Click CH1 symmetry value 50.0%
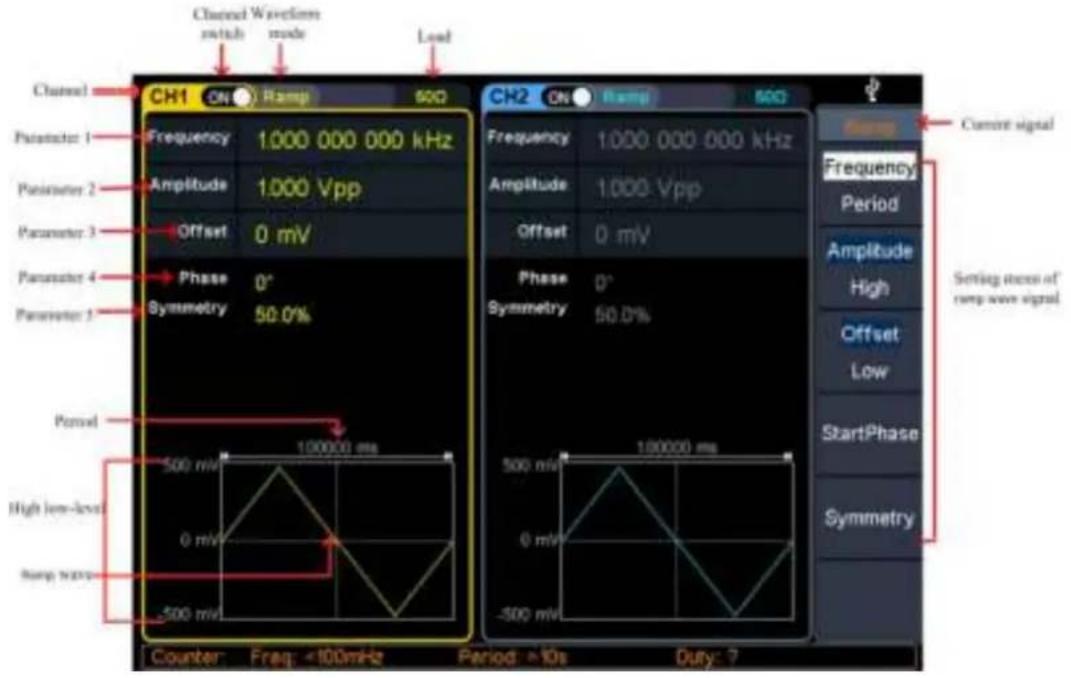The height and width of the screenshot is (678, 1071). click(x=282, y=315)
